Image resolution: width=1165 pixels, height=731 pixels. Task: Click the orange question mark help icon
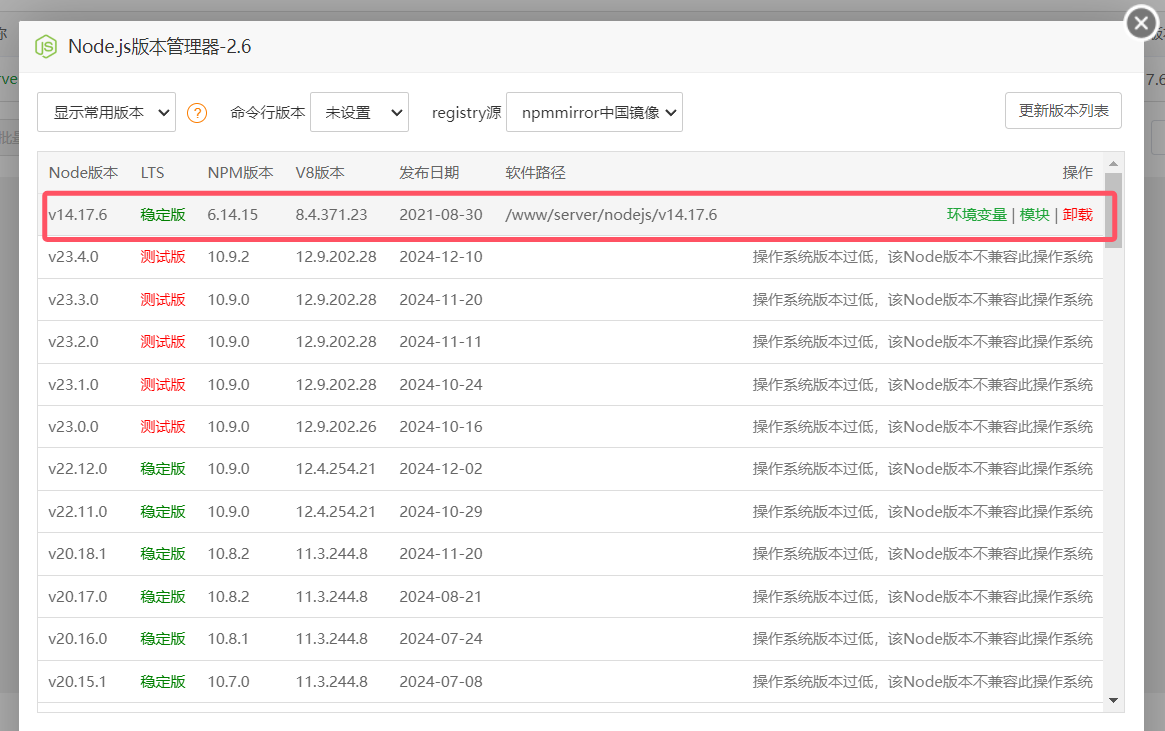[x=197, y=113]
